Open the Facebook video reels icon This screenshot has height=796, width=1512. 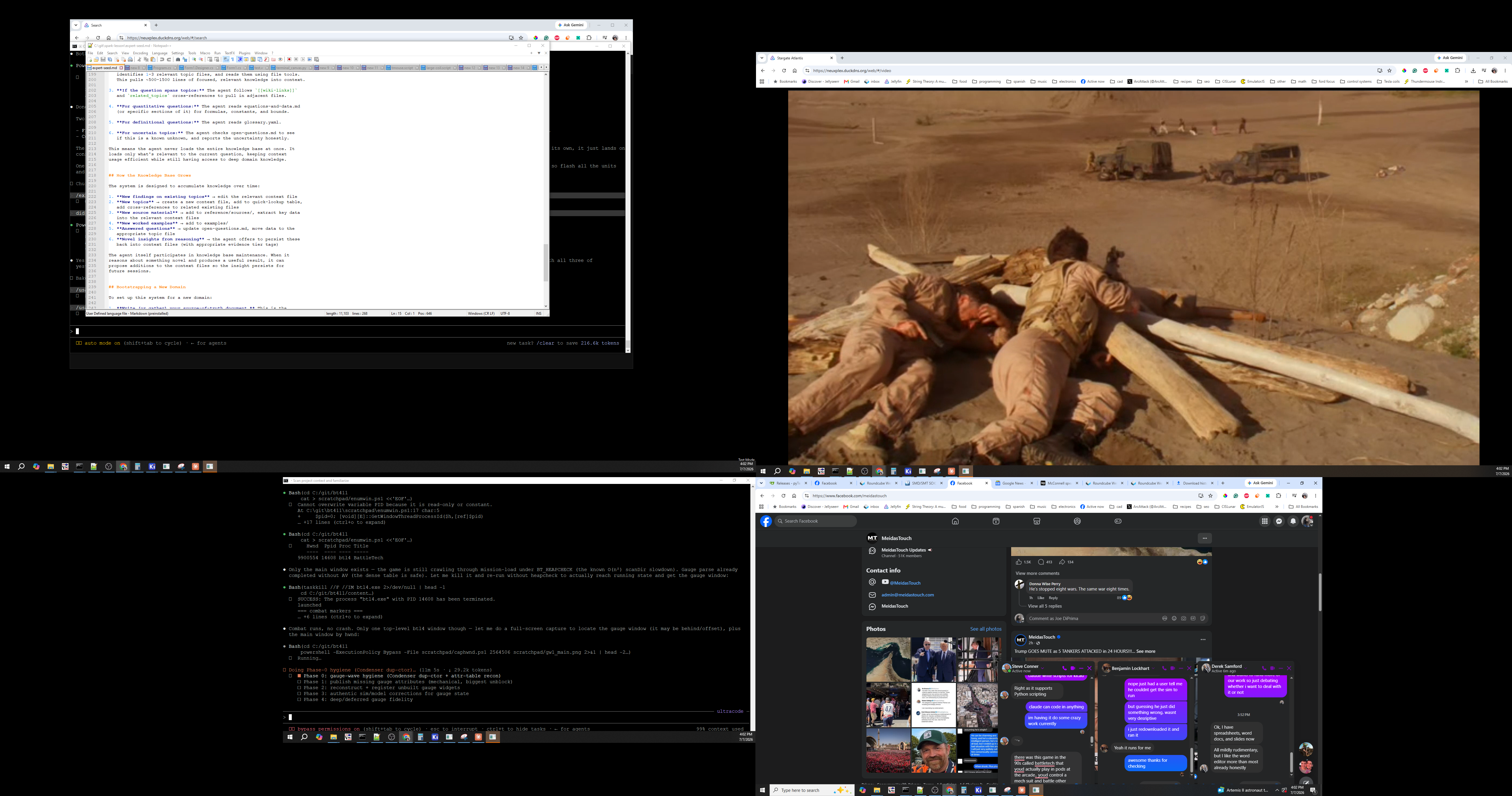tap(996, 521)
